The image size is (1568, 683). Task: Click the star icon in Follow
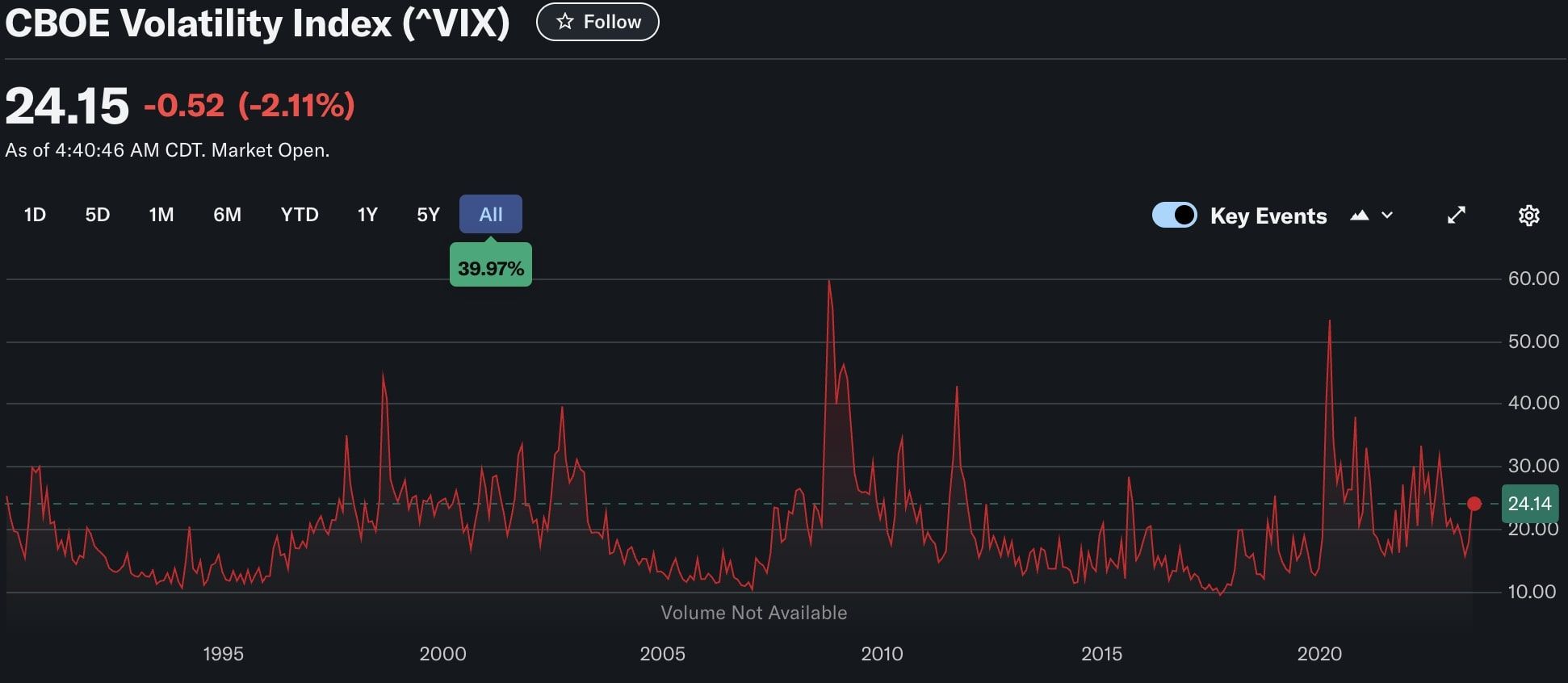tap(565, 22)
